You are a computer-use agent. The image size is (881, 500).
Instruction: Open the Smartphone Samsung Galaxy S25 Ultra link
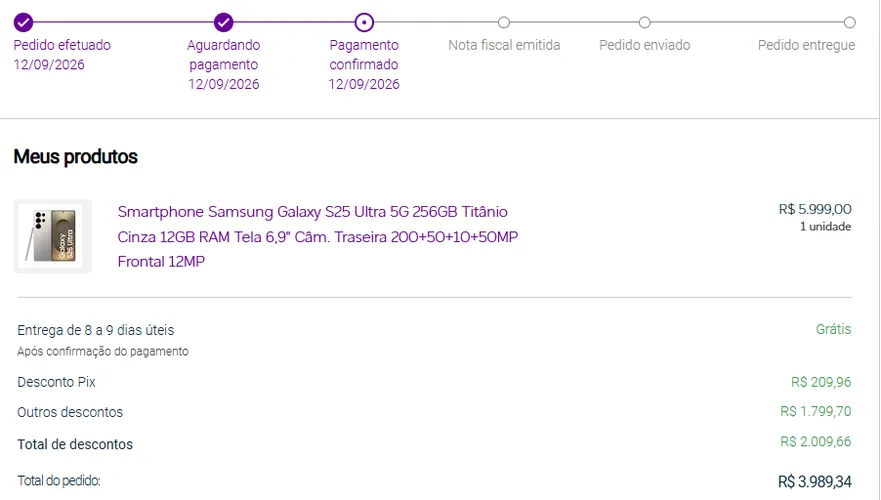coord(317,237)
